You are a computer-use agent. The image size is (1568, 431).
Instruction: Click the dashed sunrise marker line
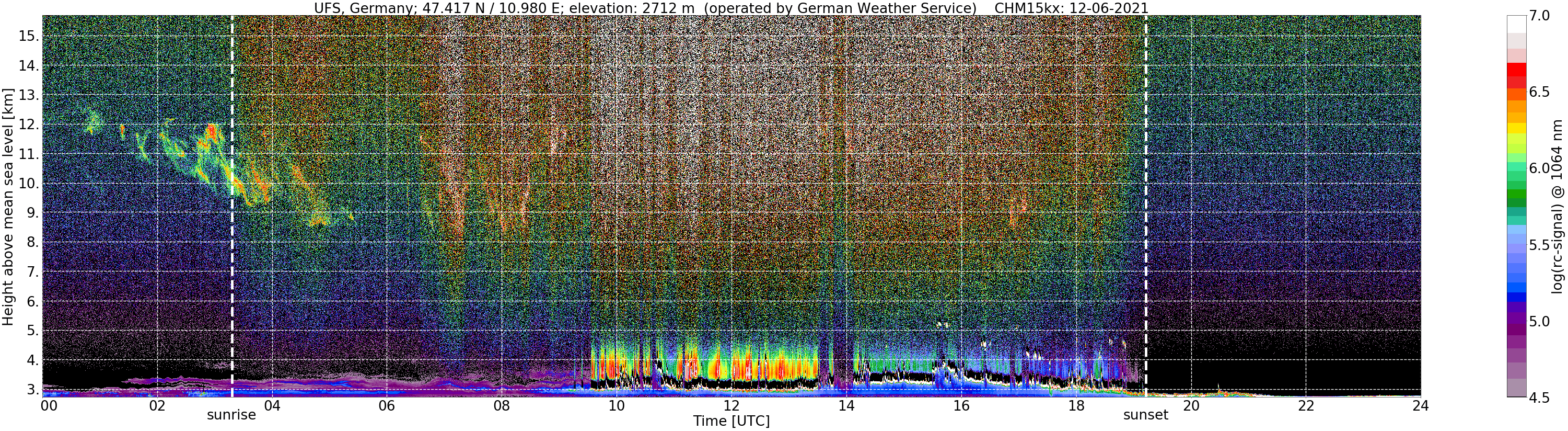point(232,206)
